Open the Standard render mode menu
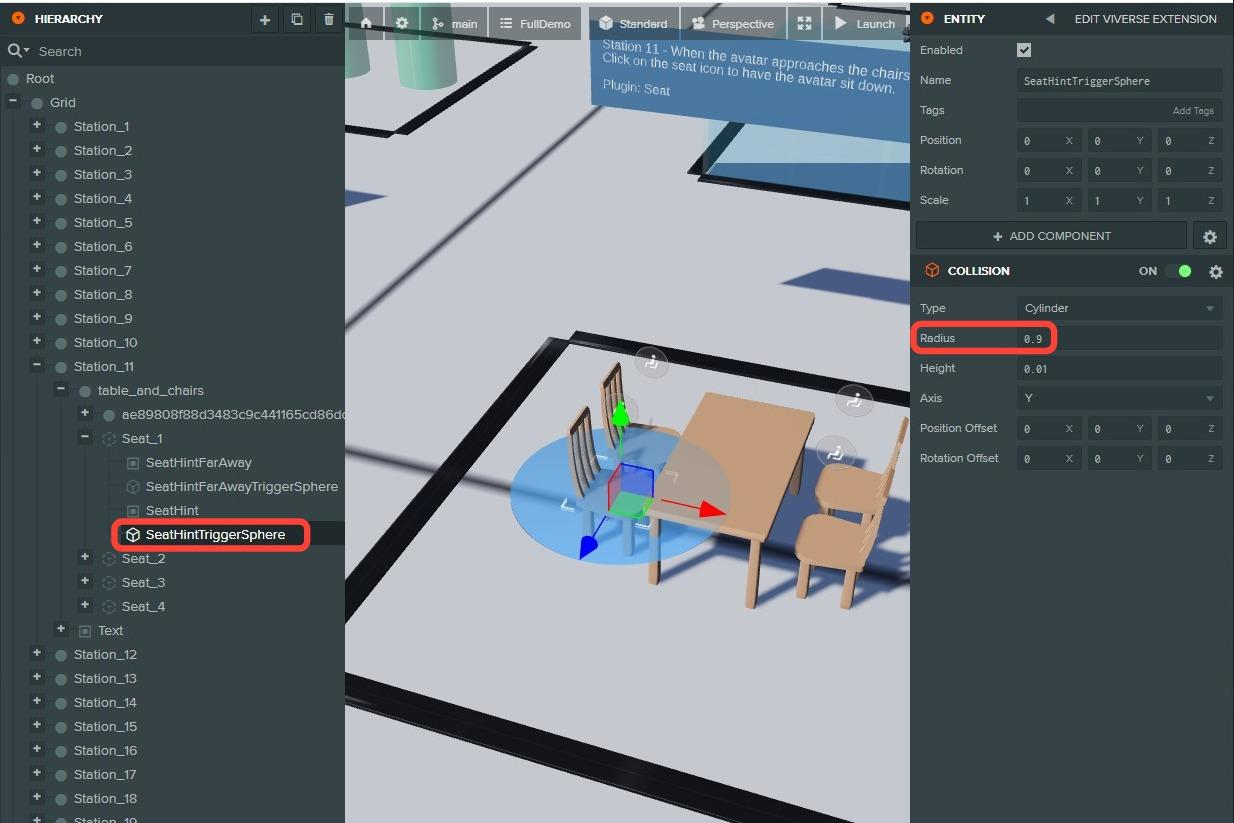This screenshot has height=823, width=1234. click(x=634, y=23)
